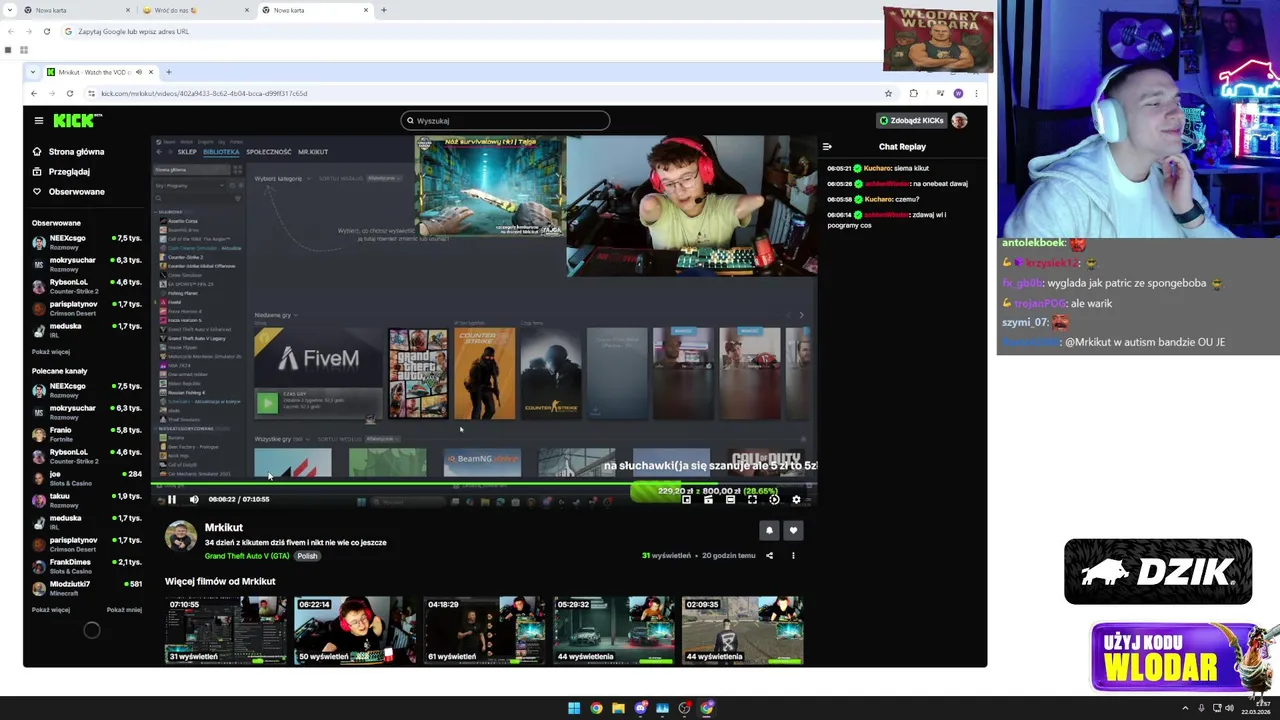The width and height of the screenshot is (1280, 720).
Task: Close the active Nowa karta tab
Action: tap(366, 10)
